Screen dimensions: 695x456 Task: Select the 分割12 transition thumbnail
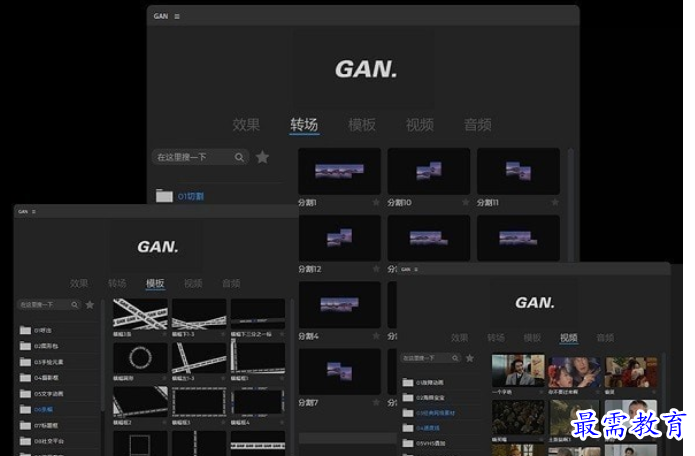coord(340,238)
